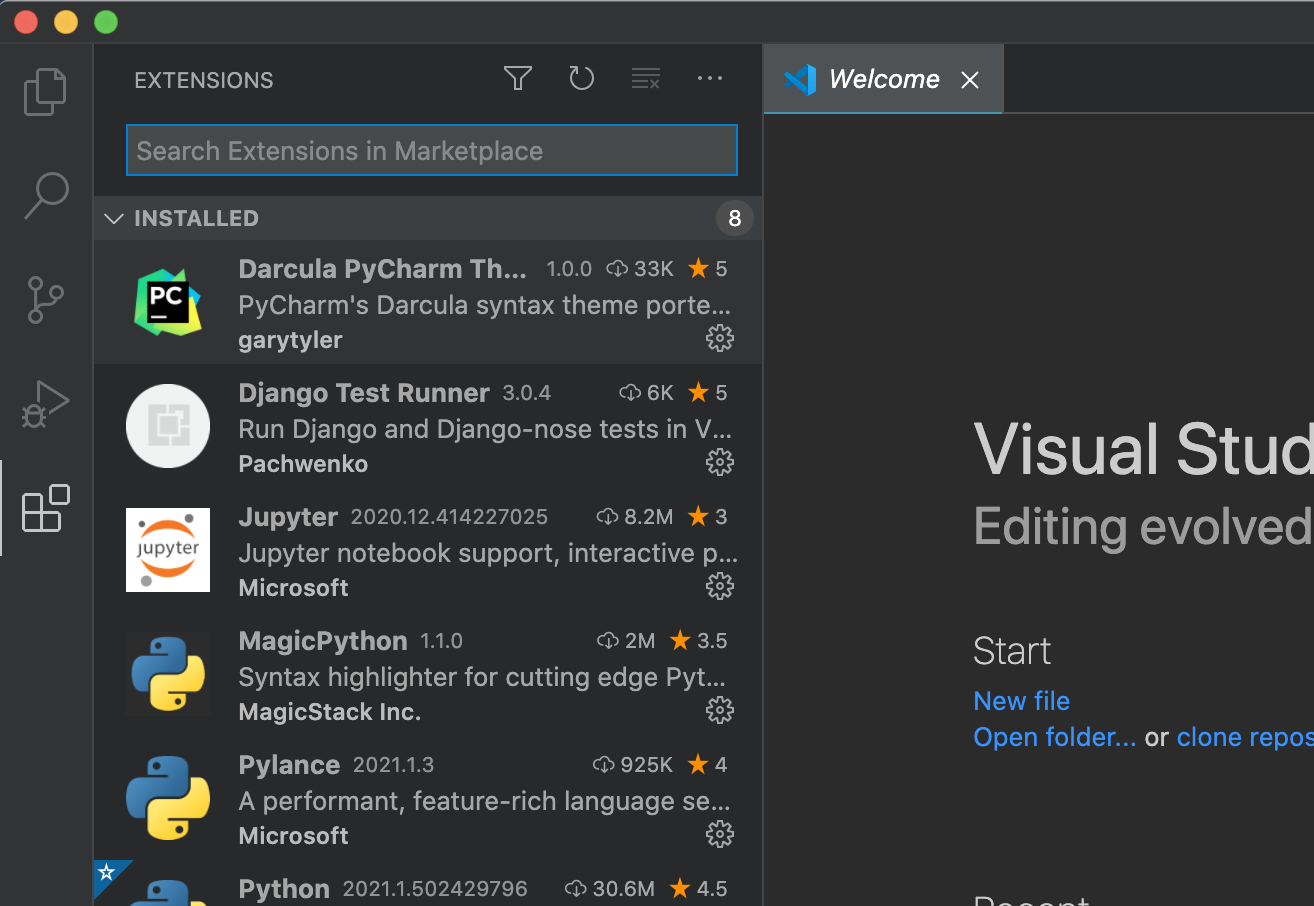
Task: Click the Jupyter extension logo
Action: [x=168, y=550]
